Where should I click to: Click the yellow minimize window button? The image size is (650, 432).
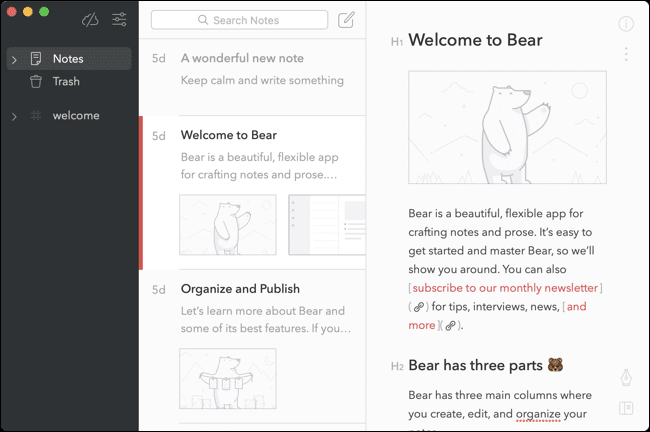(28, 12)
